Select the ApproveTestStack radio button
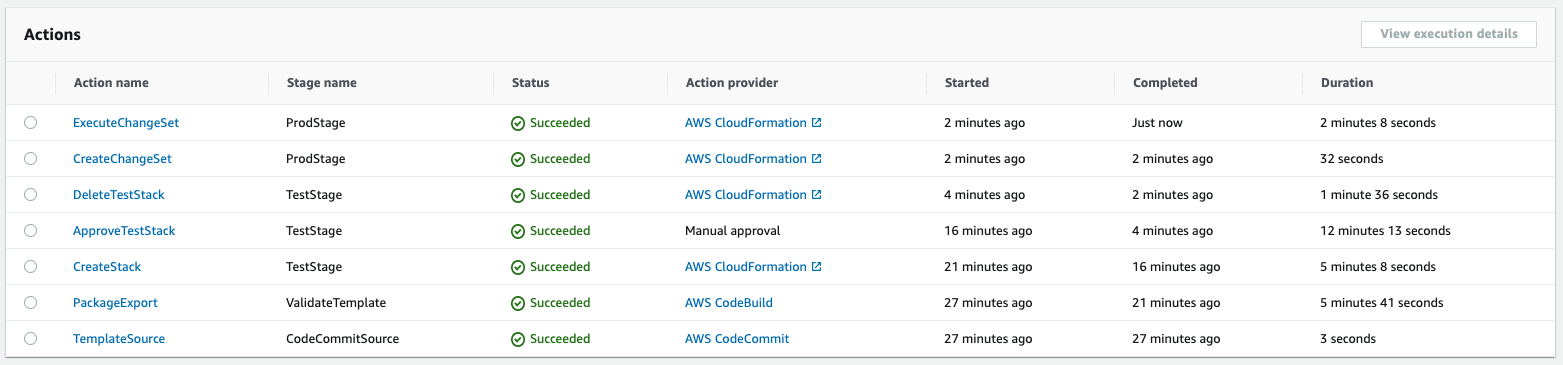1563x365 pixels. pyautogui.click(x=30, y=230)
